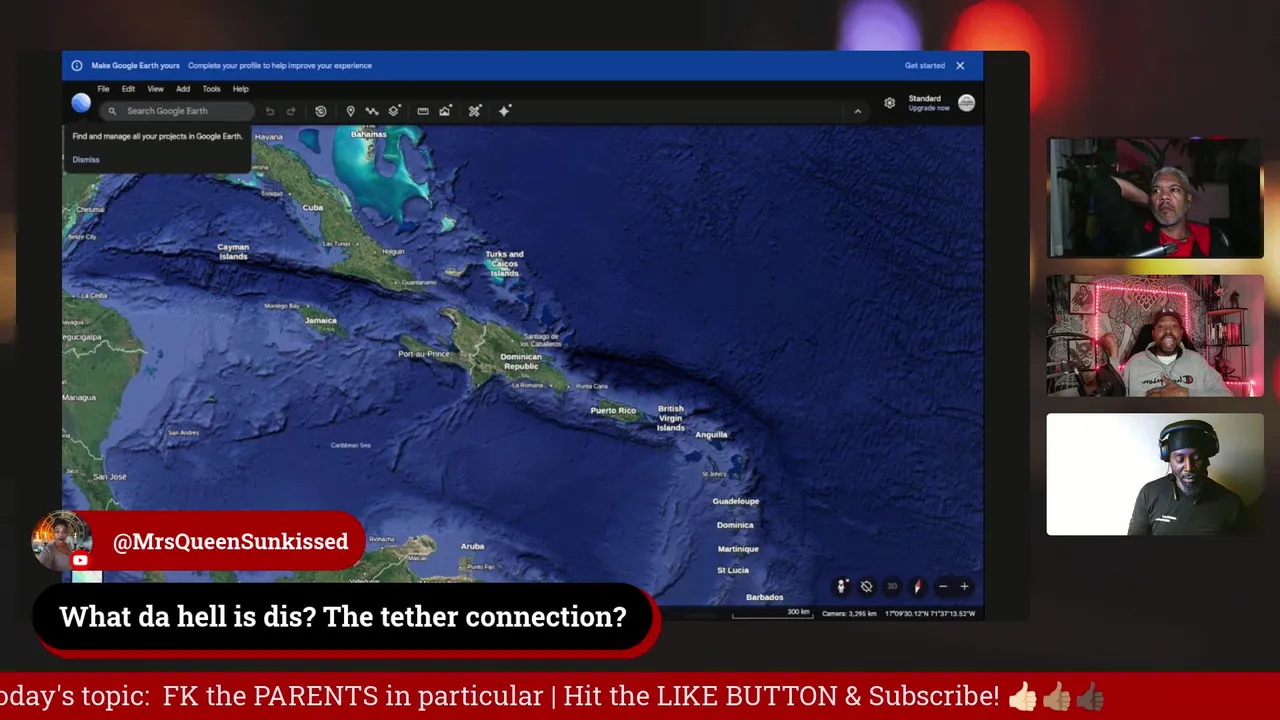Open the View menu
This screenshot has width=1280, height=720.
[x=155, y=89]
